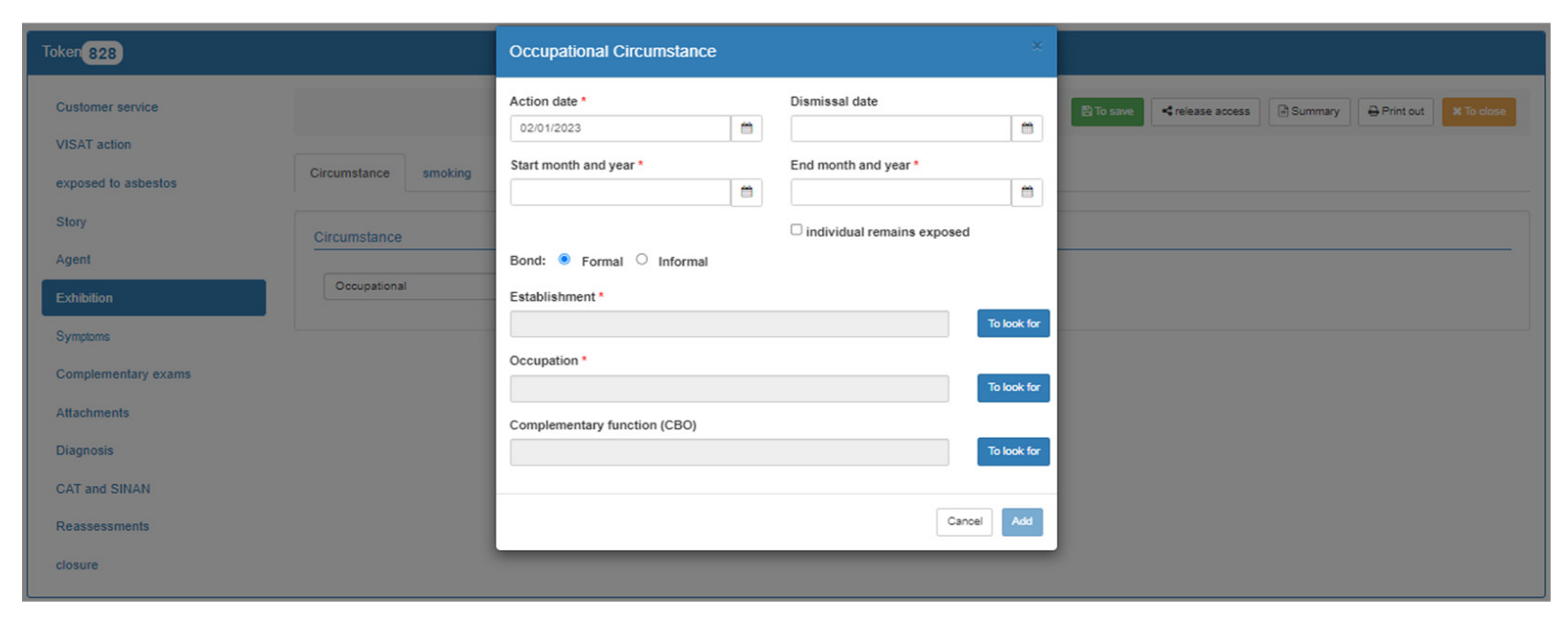Click 'To look for' for Complementary function
Screen dimensions: 1568x622
pyautogui.click(x=1013, y=451)
